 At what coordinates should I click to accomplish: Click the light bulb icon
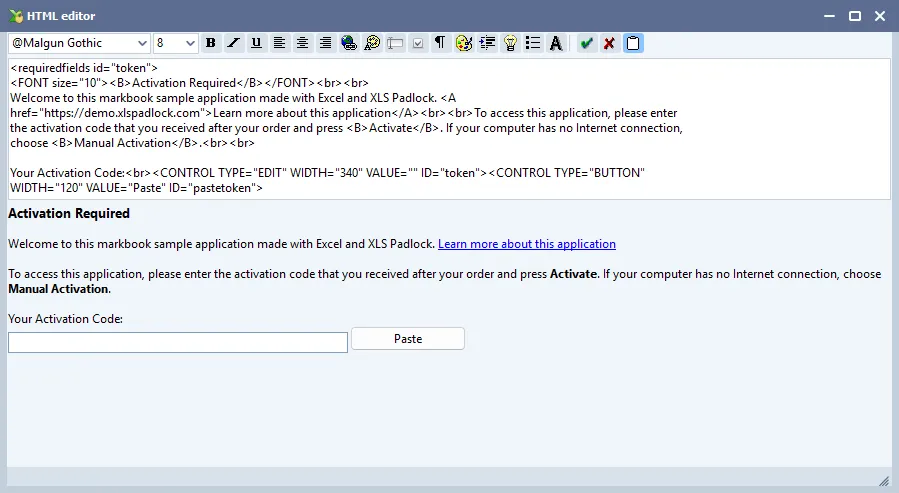pyautogui.click(x=510, y=43)
